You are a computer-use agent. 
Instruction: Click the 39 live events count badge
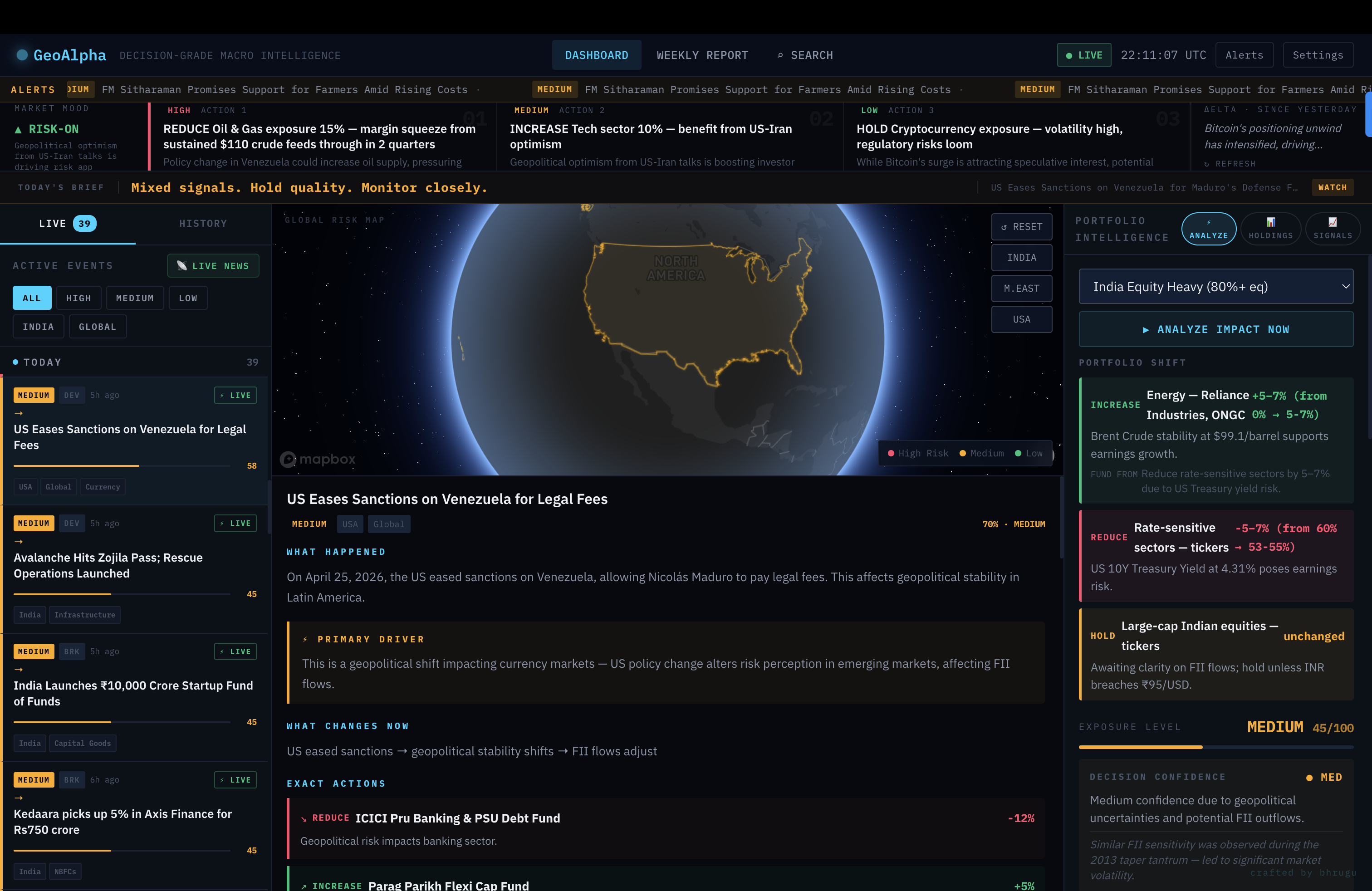pyautogui.click(x=84, y=224)
